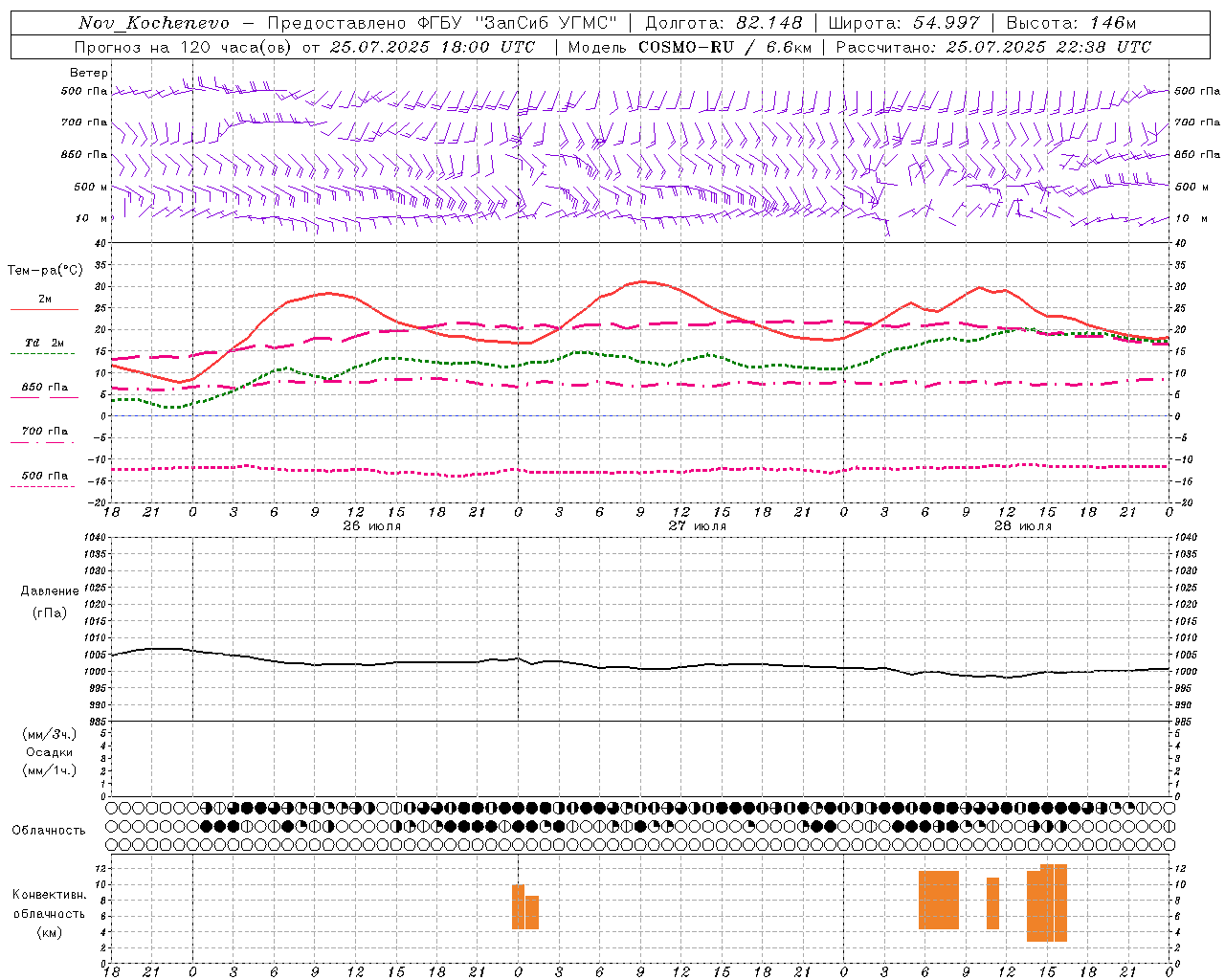This screenshot has width=1225, height=980.
Task: Click the 26 июля date label
Action: [371, 526]
